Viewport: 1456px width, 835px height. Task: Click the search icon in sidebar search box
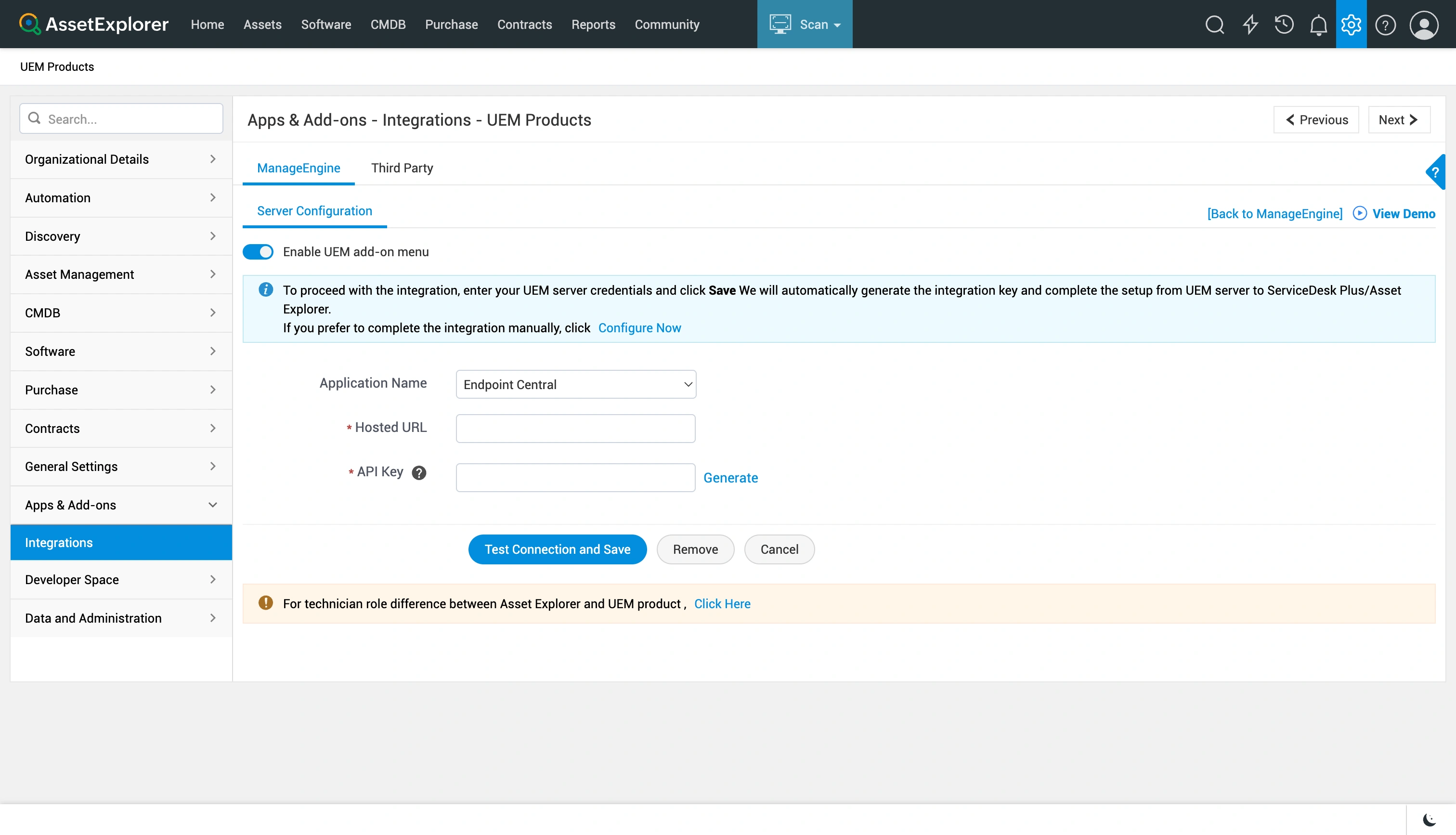pos(34,118)
